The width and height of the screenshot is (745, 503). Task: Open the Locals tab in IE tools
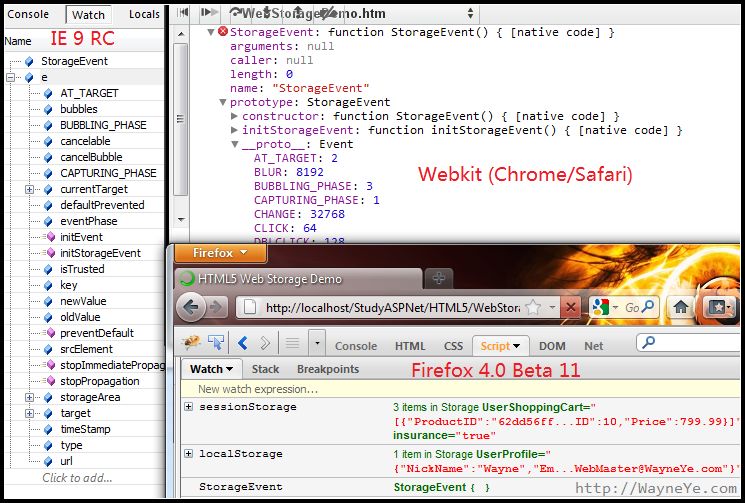[144, 14]
